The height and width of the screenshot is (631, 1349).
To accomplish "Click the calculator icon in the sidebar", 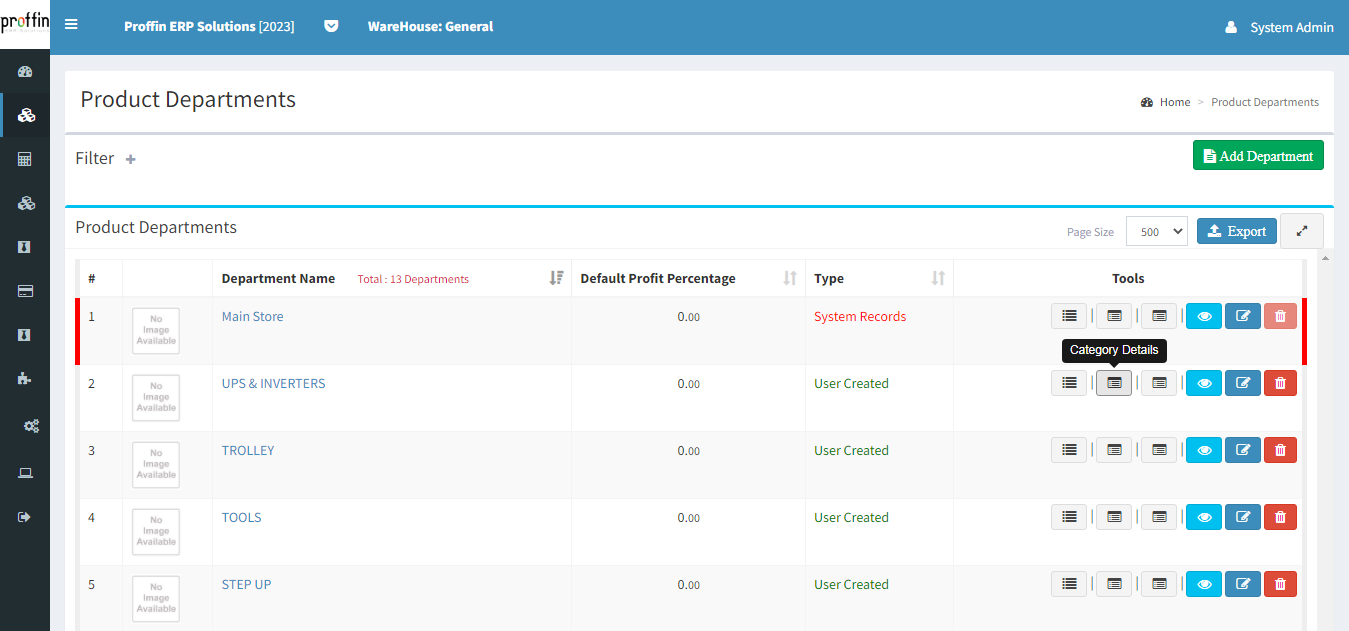I will click(x=26, y=159).
